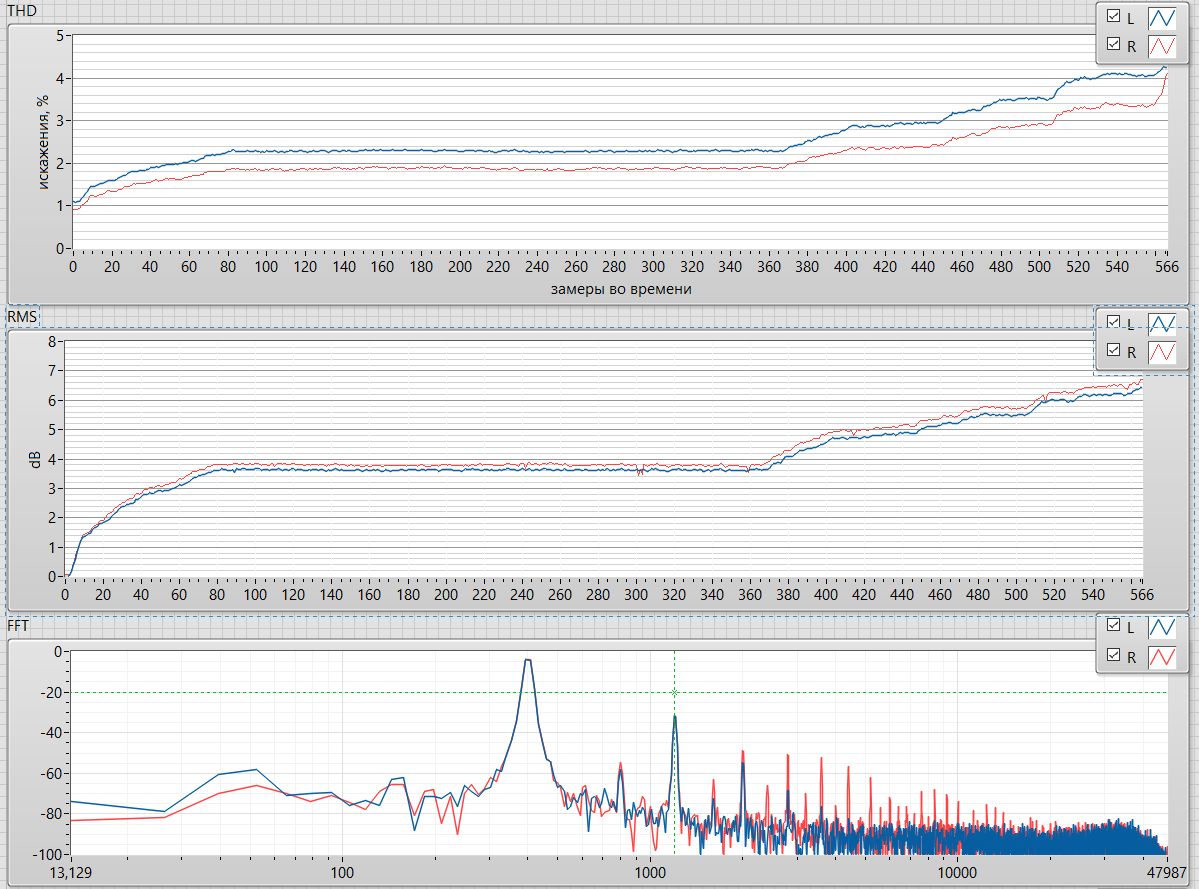This screenshot has height=889, width=1199.
Task: Click the FFT x-axis maximum value 47987
Action: pos(1167,872)
